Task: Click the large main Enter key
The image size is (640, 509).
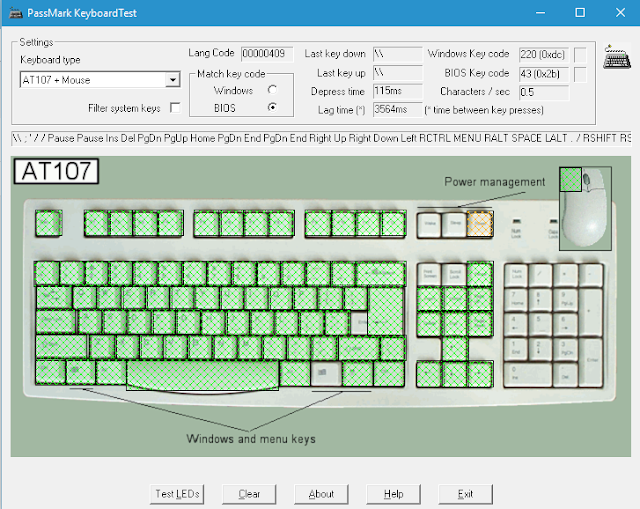Action: click(385, 312)
